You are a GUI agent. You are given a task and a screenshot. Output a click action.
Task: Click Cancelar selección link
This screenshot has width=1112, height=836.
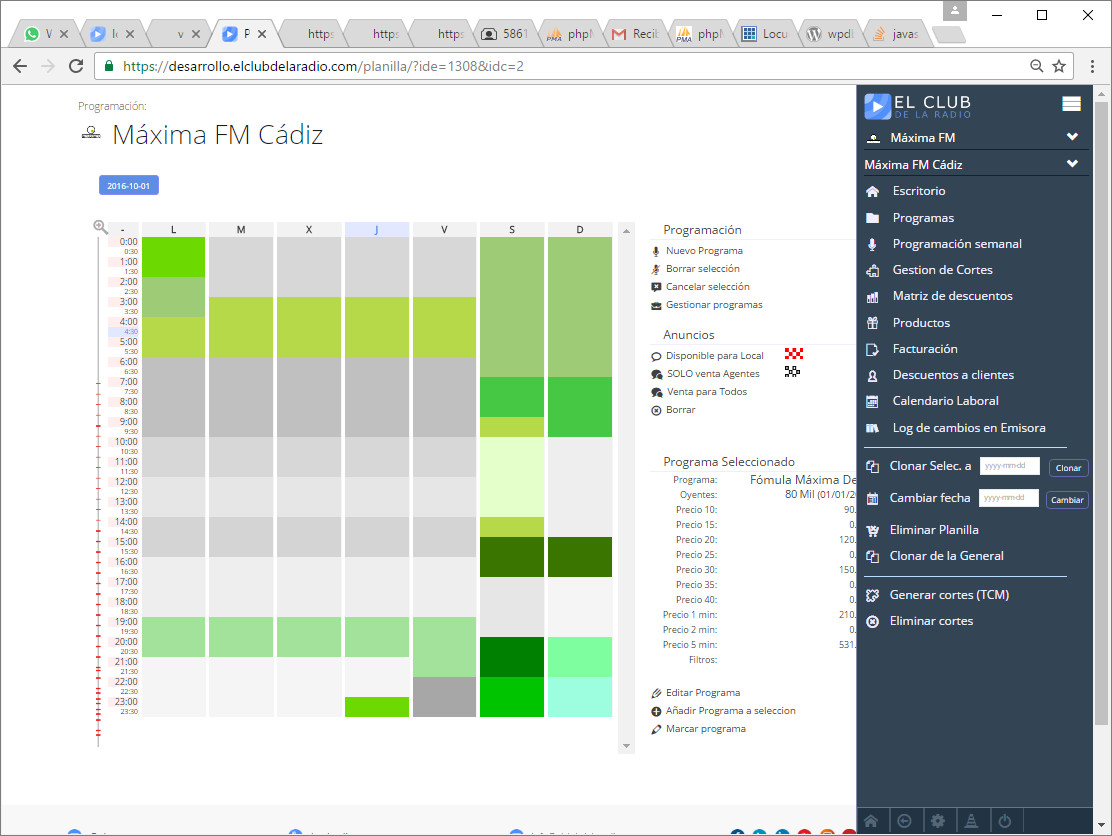coord(708,286)
